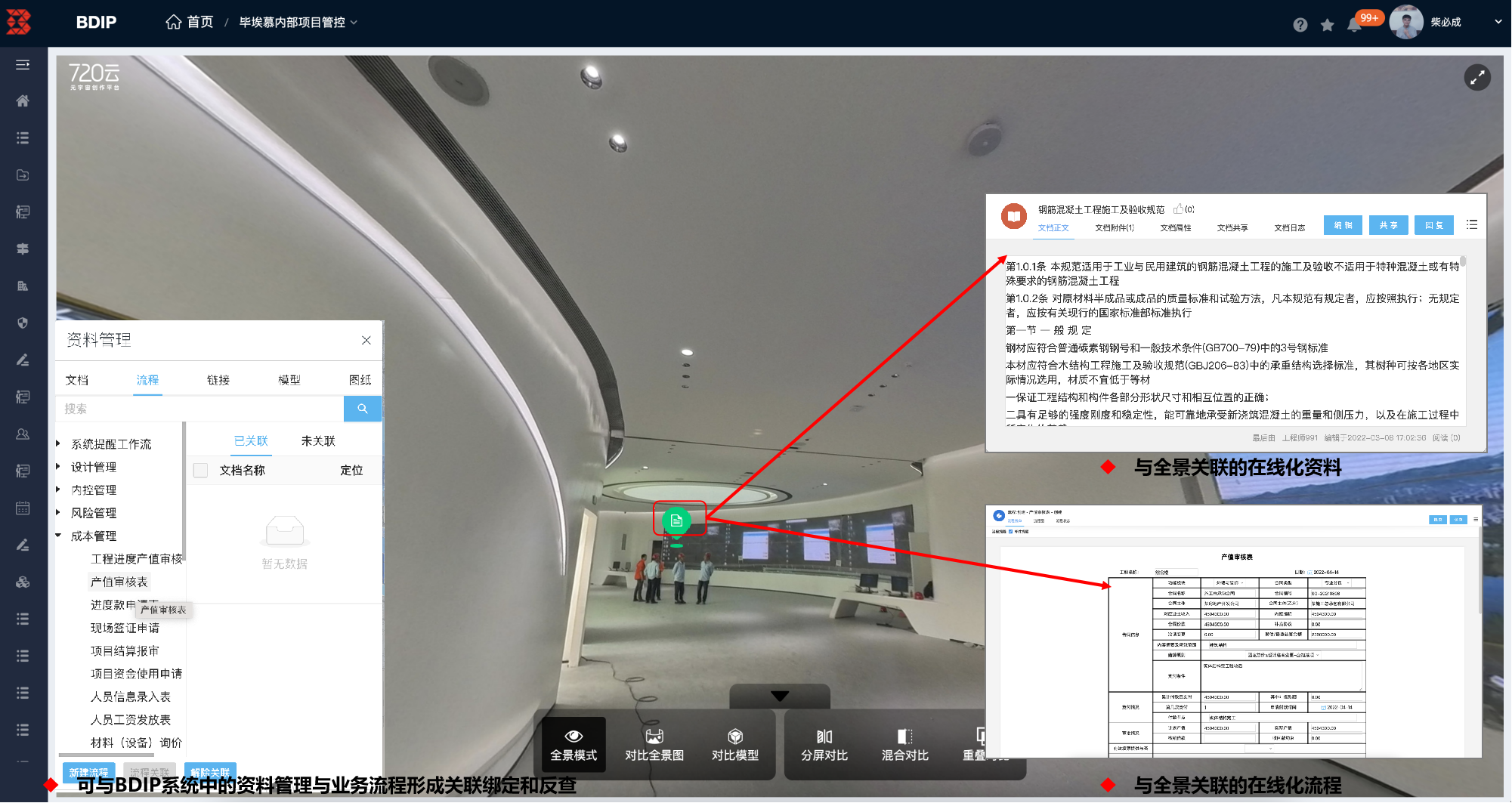Click the home icon in left sidebar
This screenshot has width=1512, height=803.
pos(23,101)
